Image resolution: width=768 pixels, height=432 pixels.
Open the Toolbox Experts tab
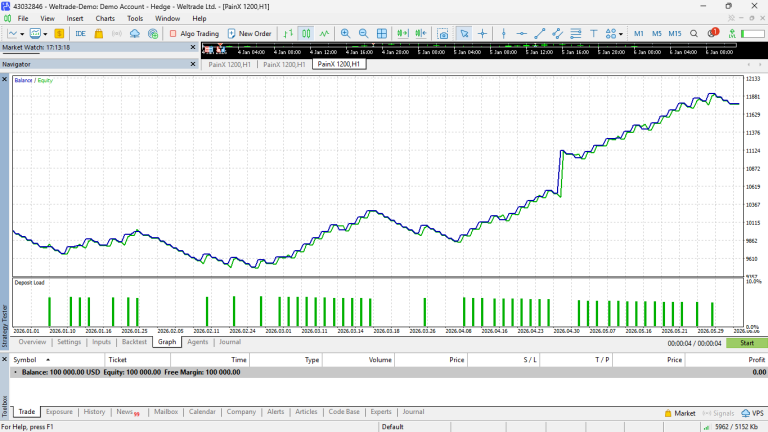[381, 412]
